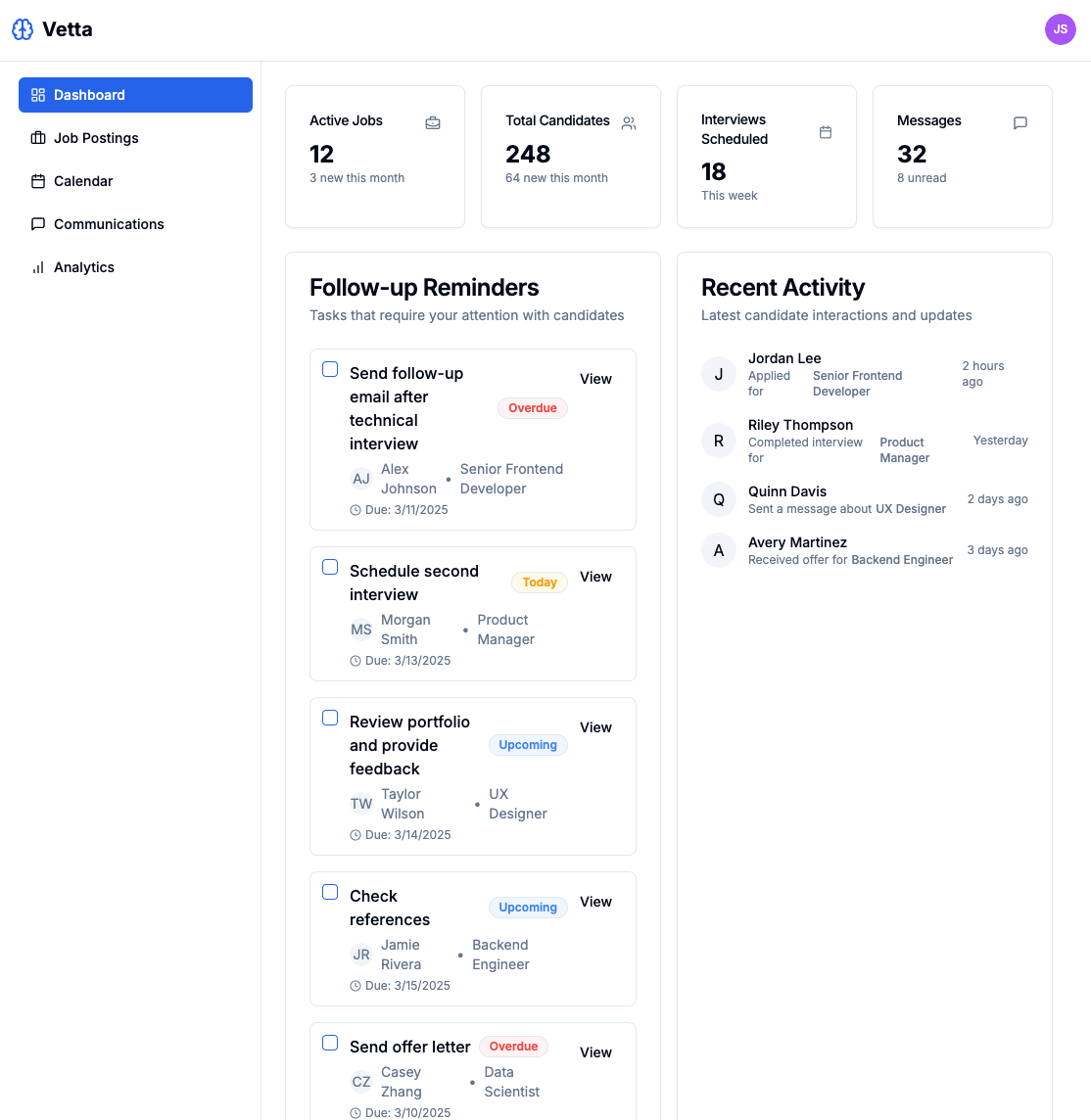The image size is (1091, 1120).
Task: Click the AJ avatar for Alex Johnson
Action: coord(361,479)
